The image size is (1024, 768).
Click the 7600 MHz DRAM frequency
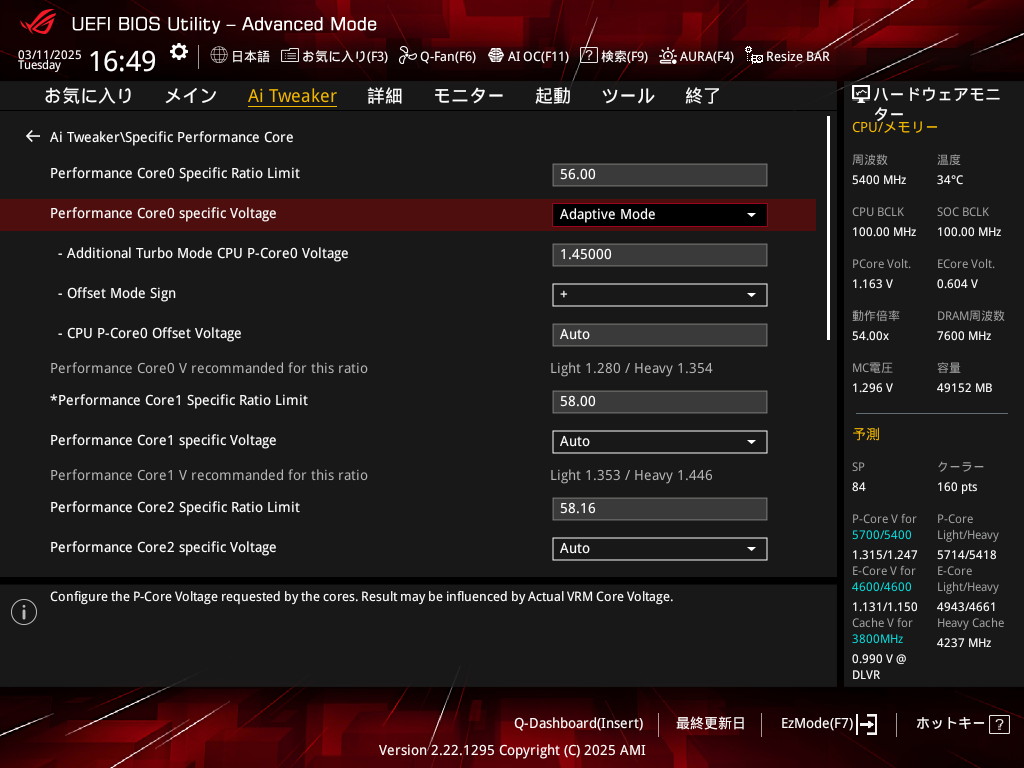coord(964,336)
